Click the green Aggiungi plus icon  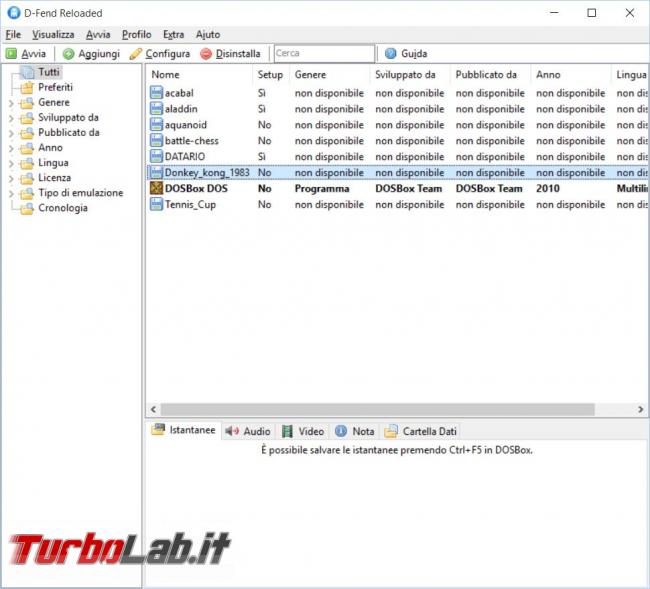pyautogui.click(x=68, y=54)
